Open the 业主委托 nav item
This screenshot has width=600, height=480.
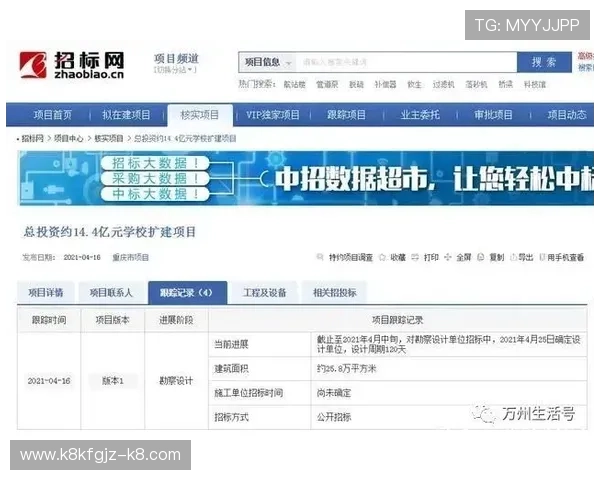(420, 115)
